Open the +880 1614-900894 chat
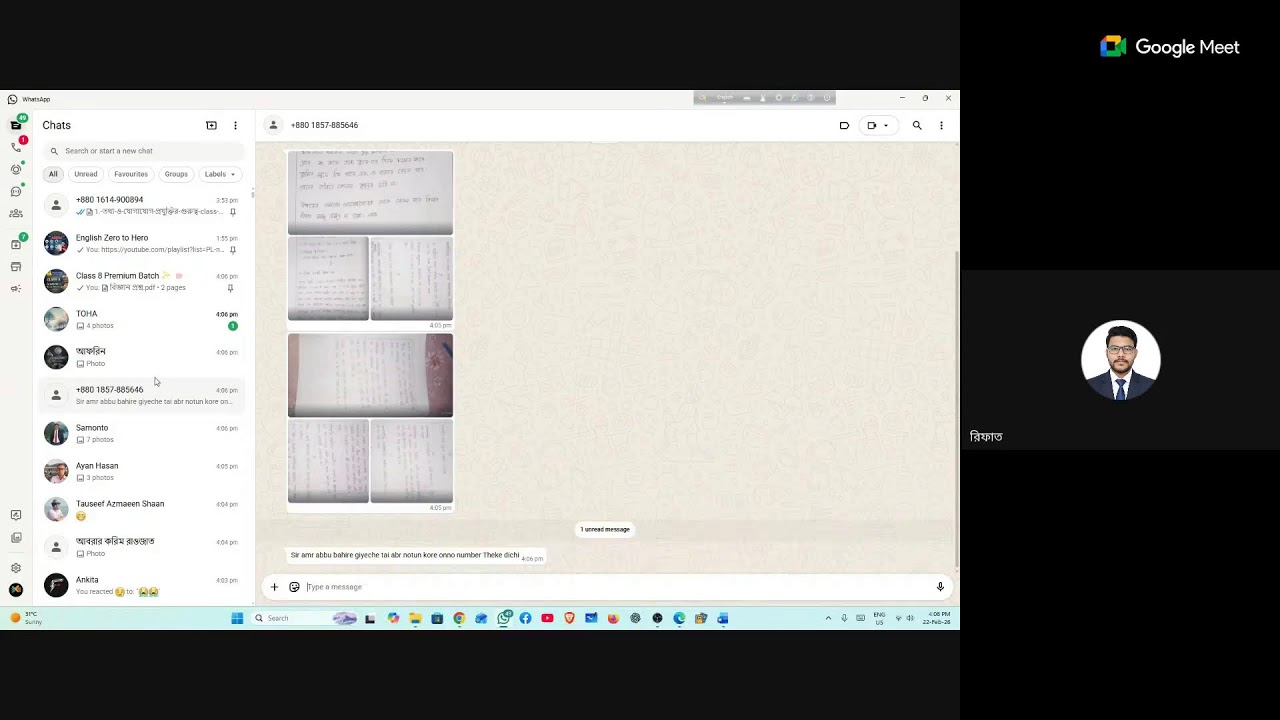The image size is (1280, 720). pyautogui.click(x=143, y=205)
